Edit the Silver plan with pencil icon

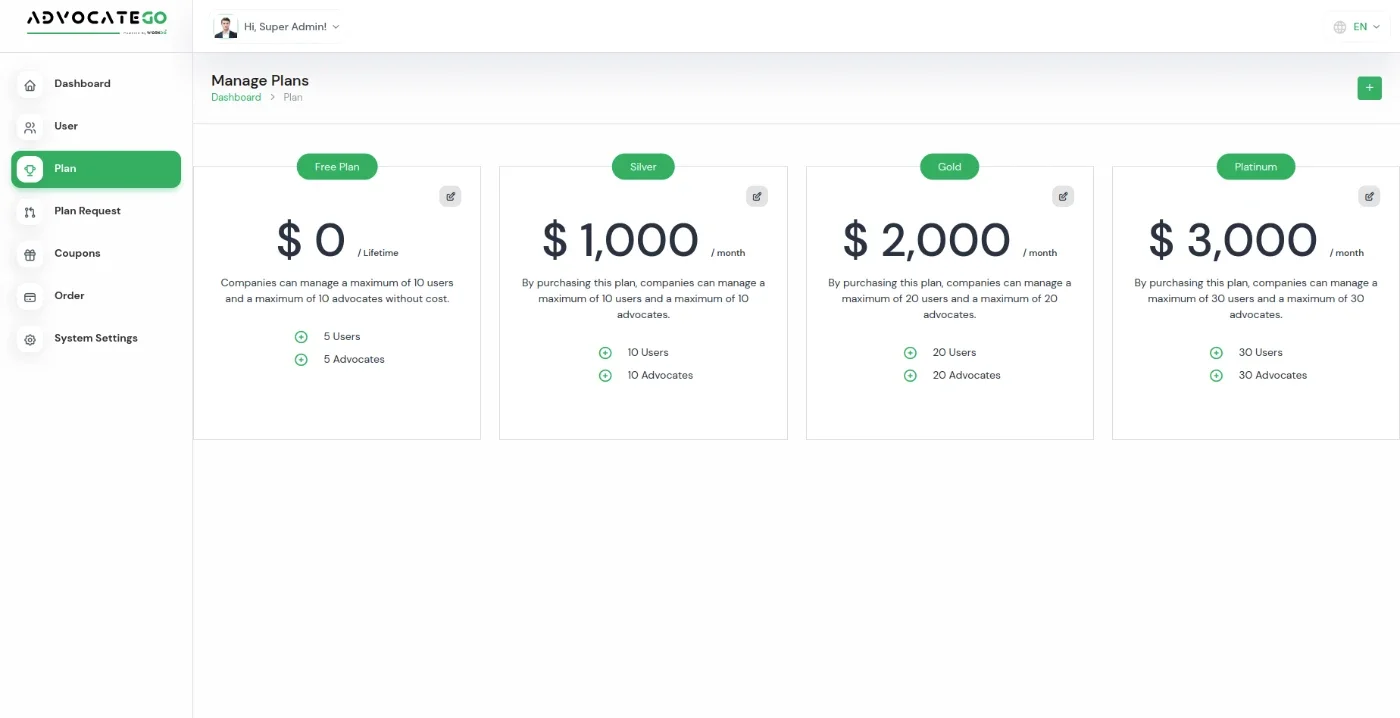click(x=757, y=196)
